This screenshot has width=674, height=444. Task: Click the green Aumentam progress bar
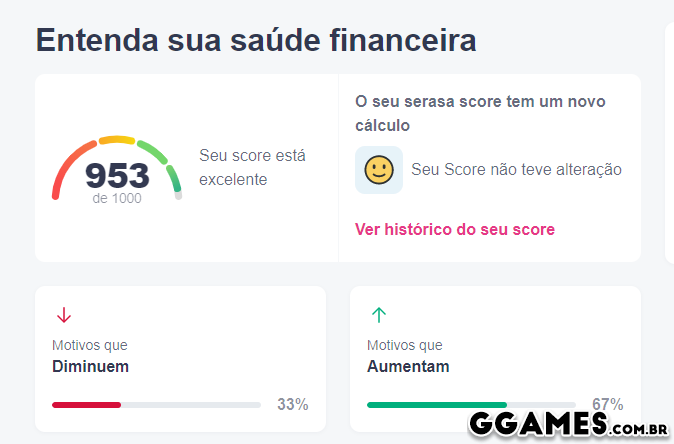[436, 405]
